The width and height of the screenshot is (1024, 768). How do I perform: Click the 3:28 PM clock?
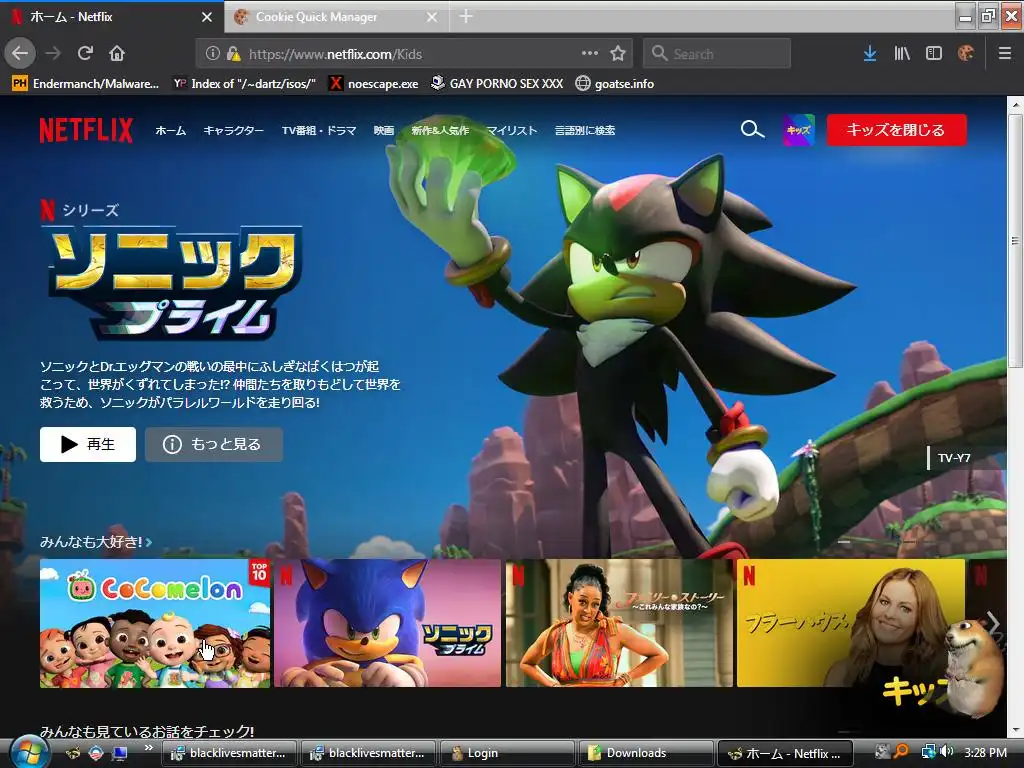[x=985, y=752]
